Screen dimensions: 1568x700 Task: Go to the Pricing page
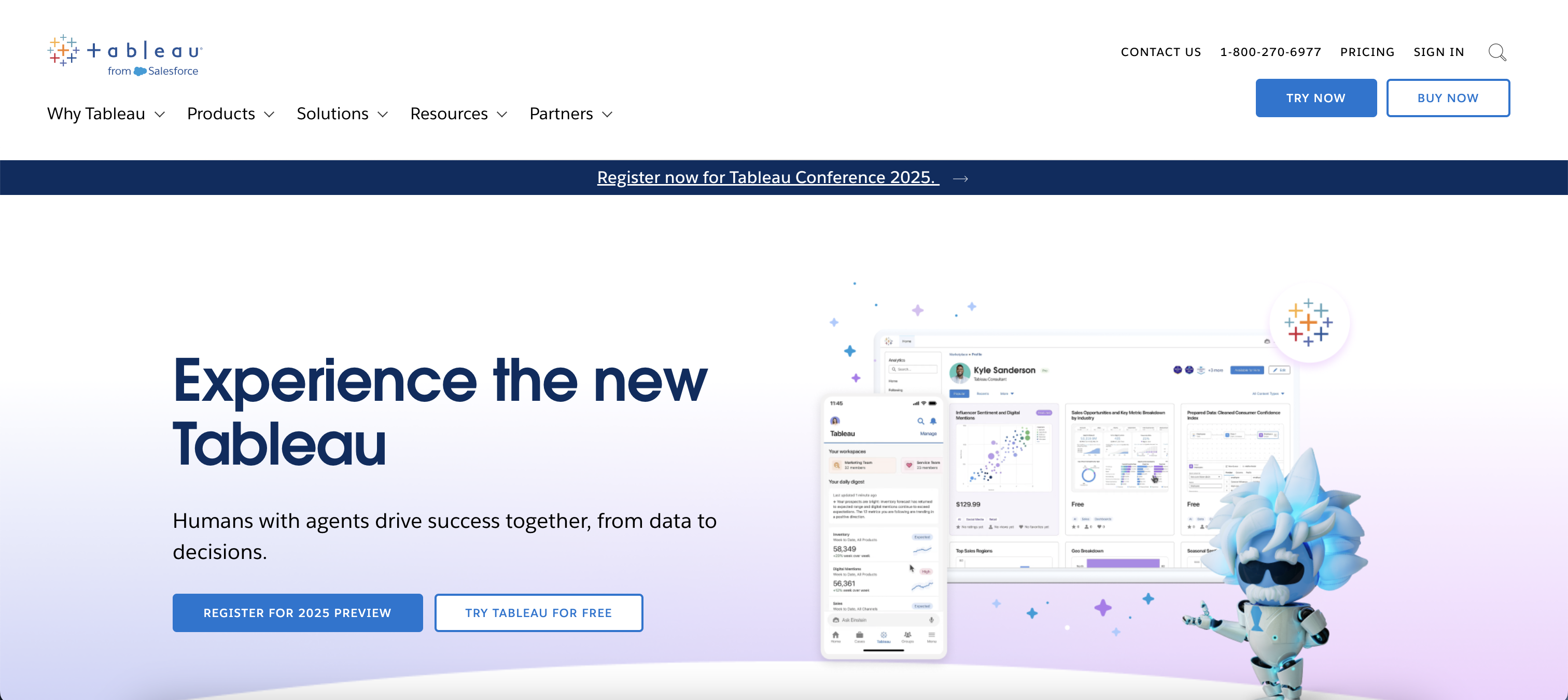point(1366,52)
